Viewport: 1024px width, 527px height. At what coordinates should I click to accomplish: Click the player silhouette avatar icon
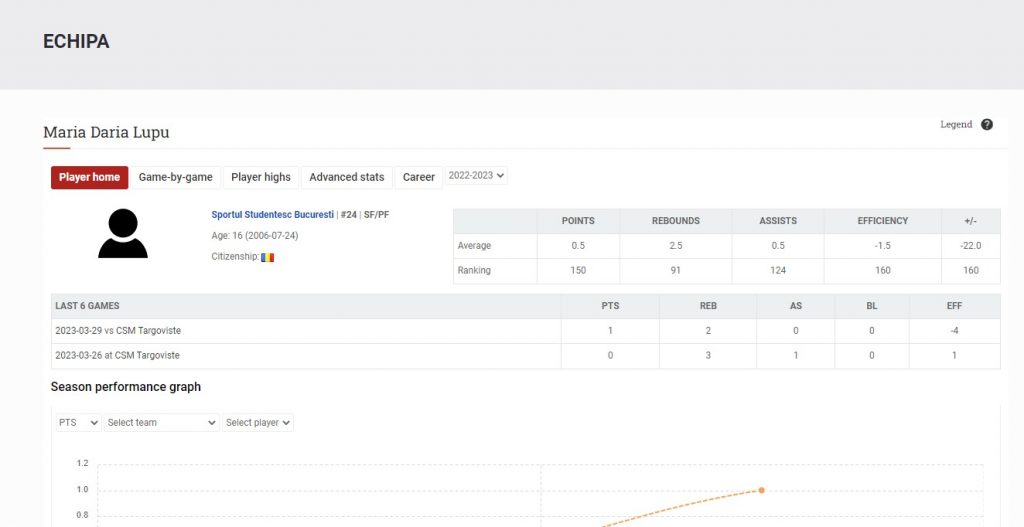(x=123, y=234)
